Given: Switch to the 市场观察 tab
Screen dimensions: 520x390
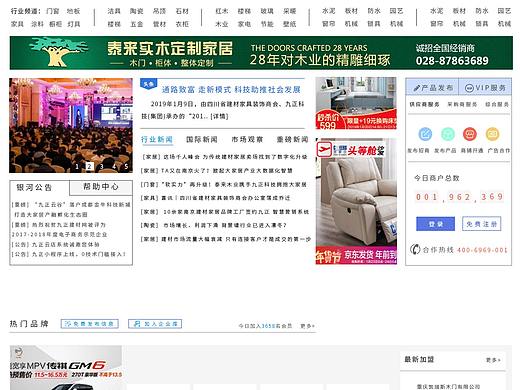Looking at the screenshot, I should tap(247, 139).
